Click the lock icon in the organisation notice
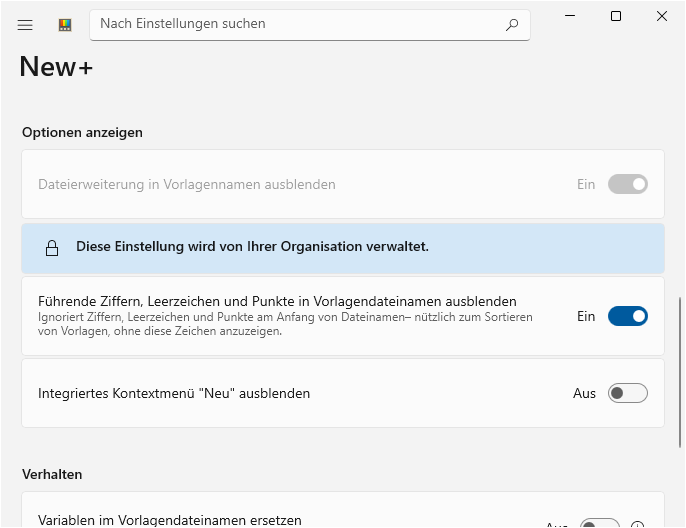686x528 pixels. point(52,248)
